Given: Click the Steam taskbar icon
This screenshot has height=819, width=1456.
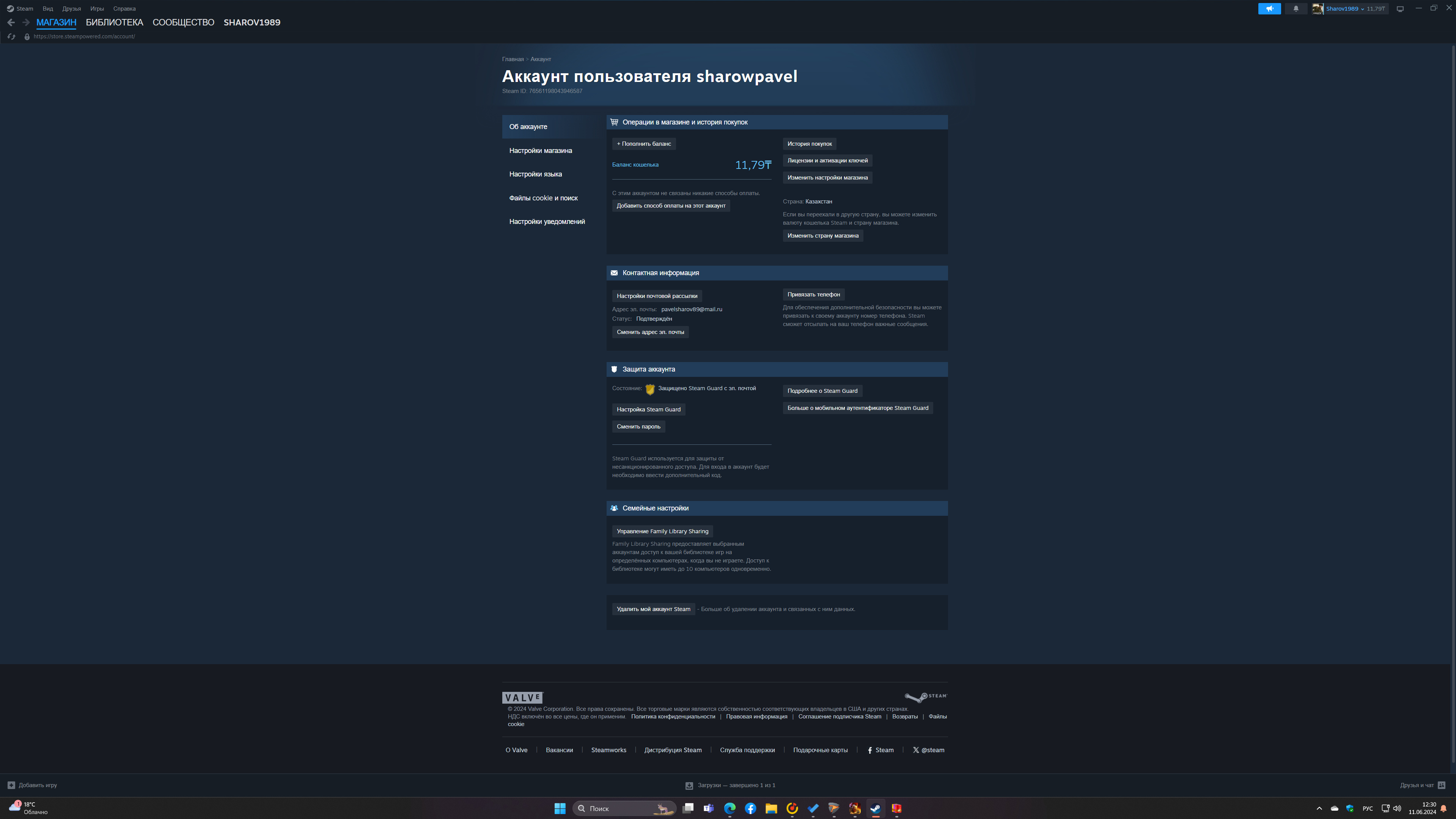Looking at the screenshot, I should coord(876,809).
